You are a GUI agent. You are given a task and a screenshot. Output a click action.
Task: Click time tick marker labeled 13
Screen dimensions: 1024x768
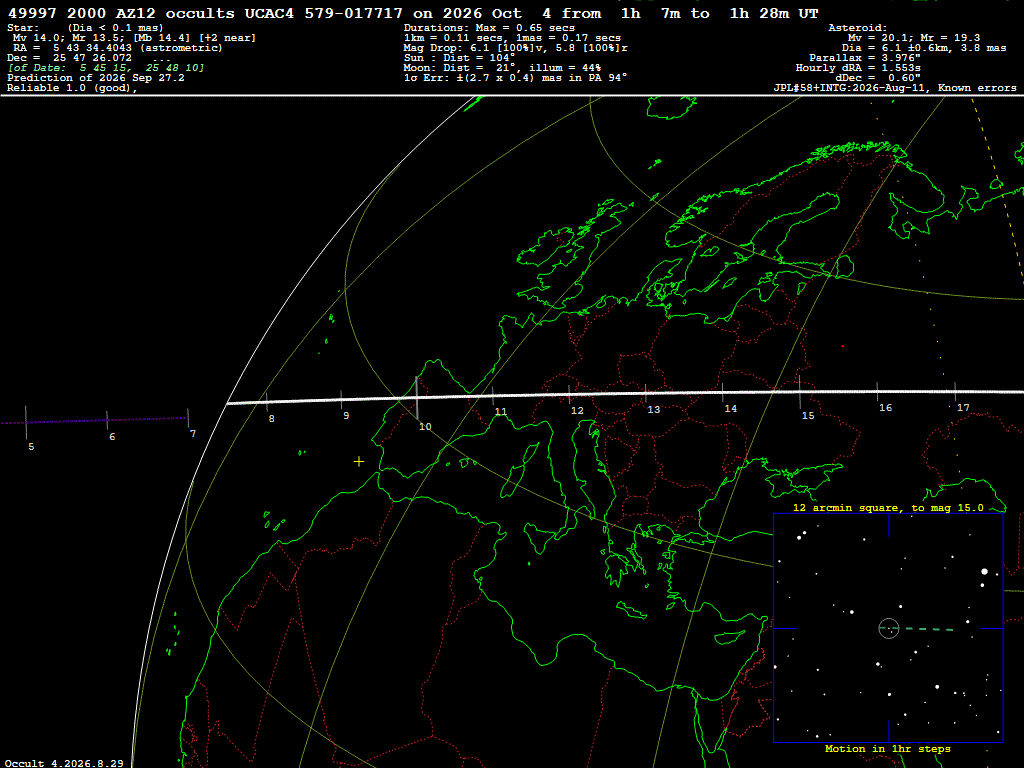(646, 393)
